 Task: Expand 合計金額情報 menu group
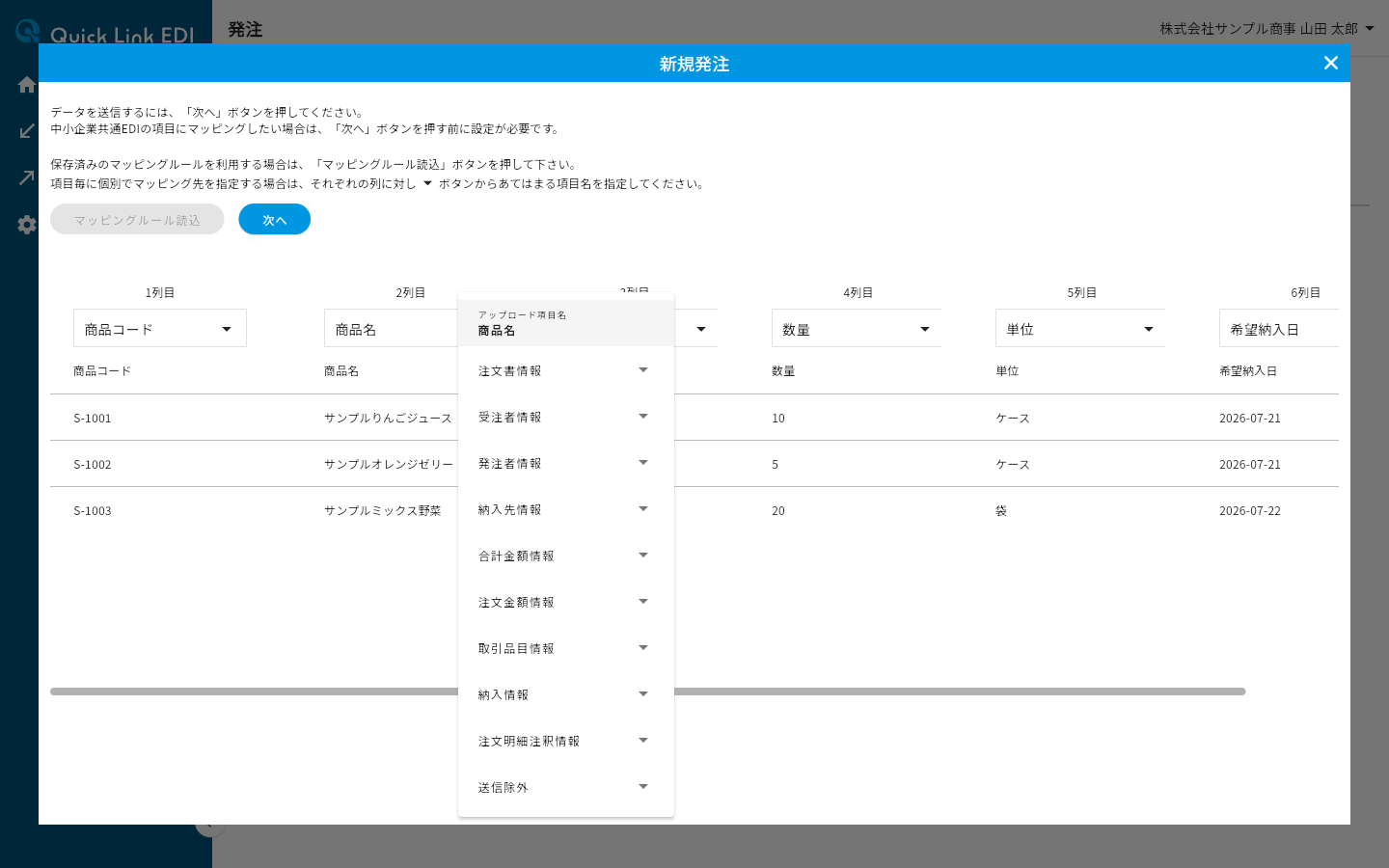566,556
